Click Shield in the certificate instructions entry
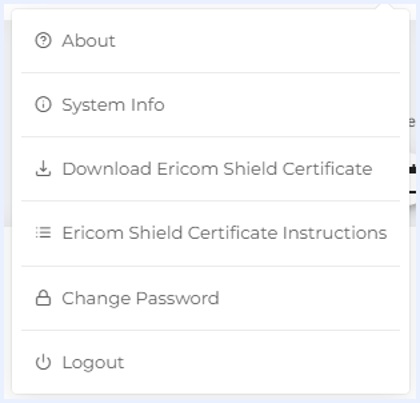Image resolution: width=420 pixels, height=403 pixels. click(155, 233)
